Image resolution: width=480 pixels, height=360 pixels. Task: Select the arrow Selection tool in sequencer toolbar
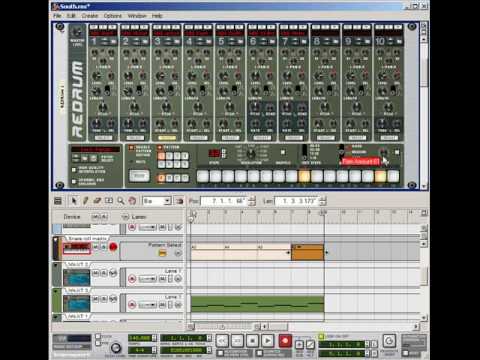click(74, 201)
